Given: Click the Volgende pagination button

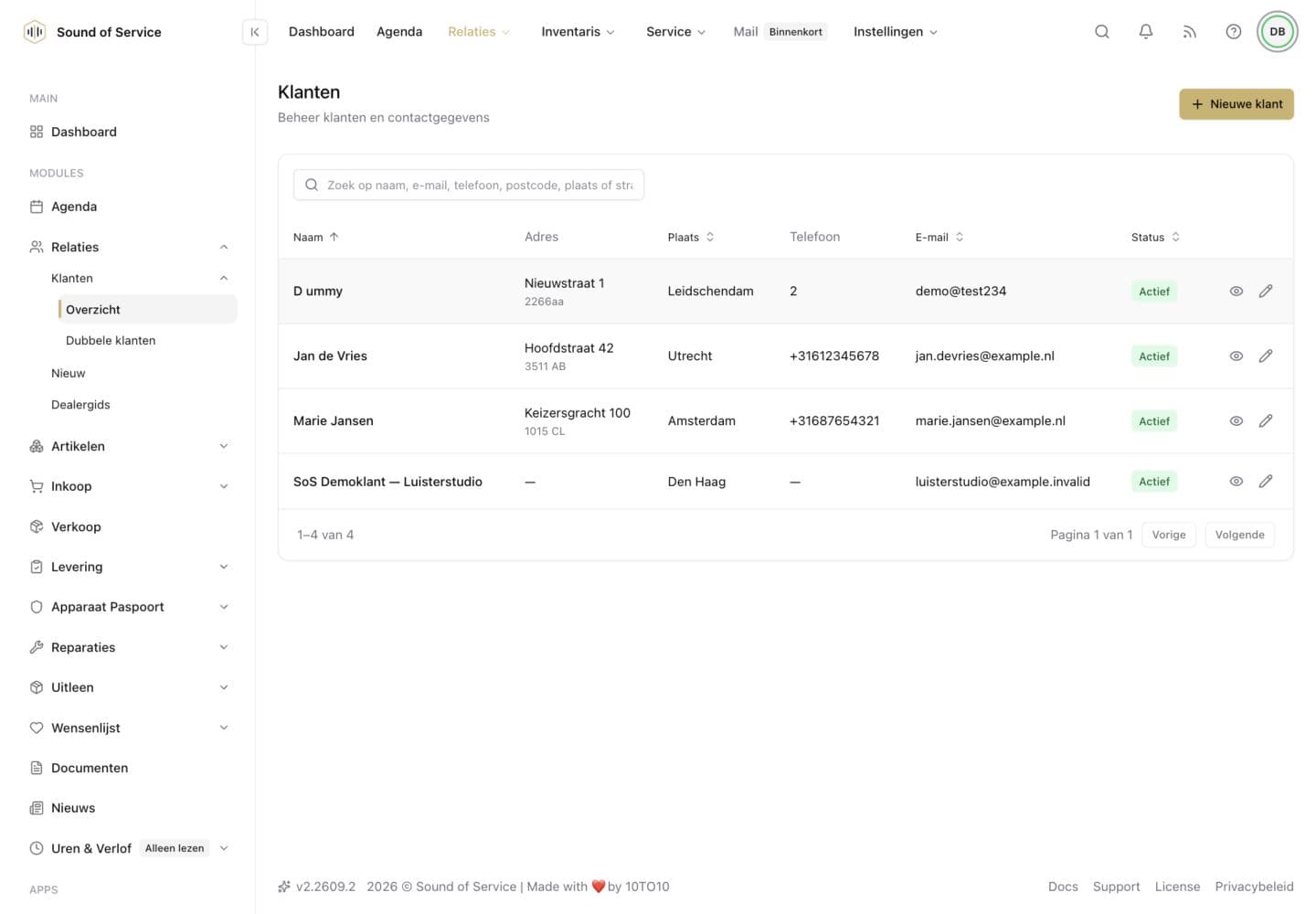Looking at the screenshot, I should (1239, 535).
